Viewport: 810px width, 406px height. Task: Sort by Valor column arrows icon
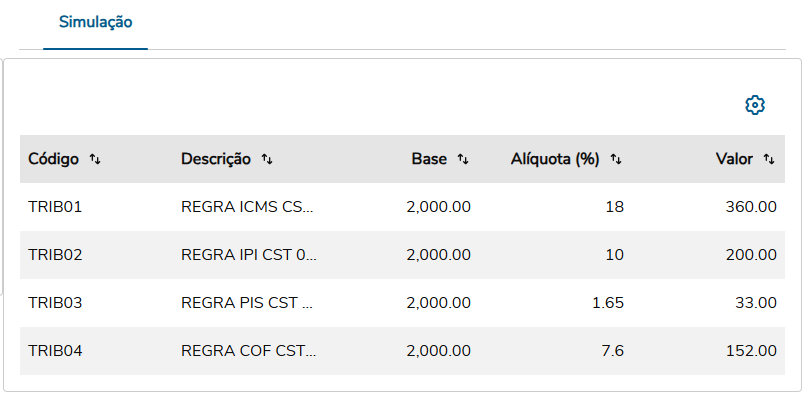pyautogui.click(x=769, y=159)
